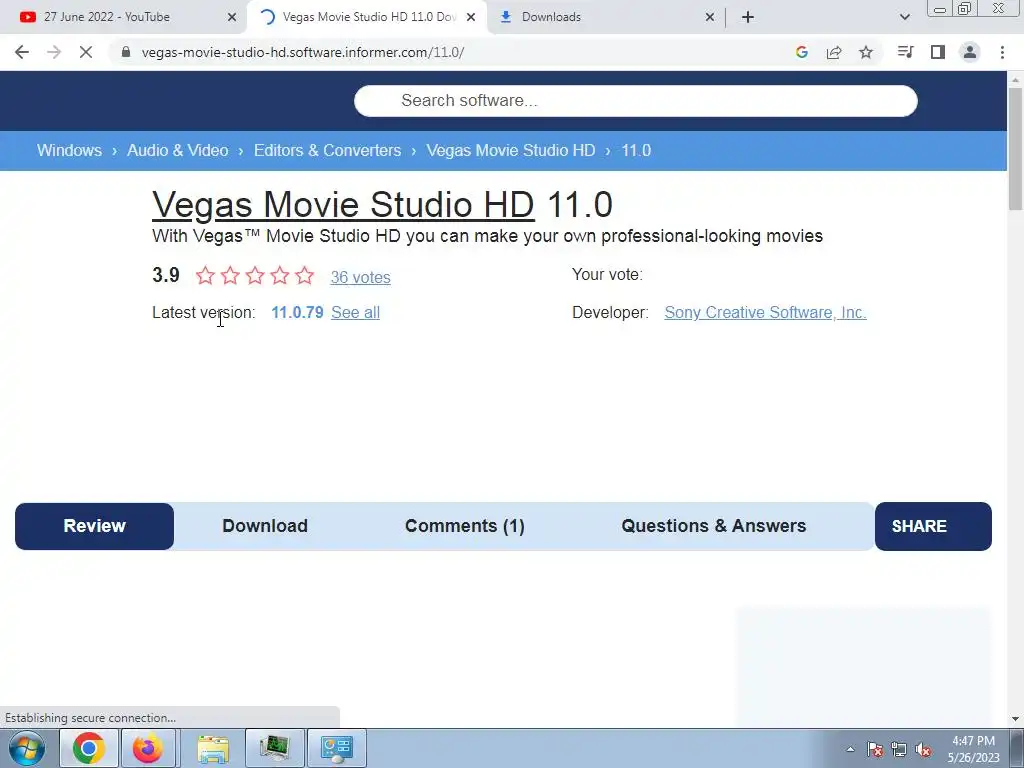The height and width of the screenshot is (768, 1024).
Task: Switch to the Downloads tab
Action: (x=605, y=17)
